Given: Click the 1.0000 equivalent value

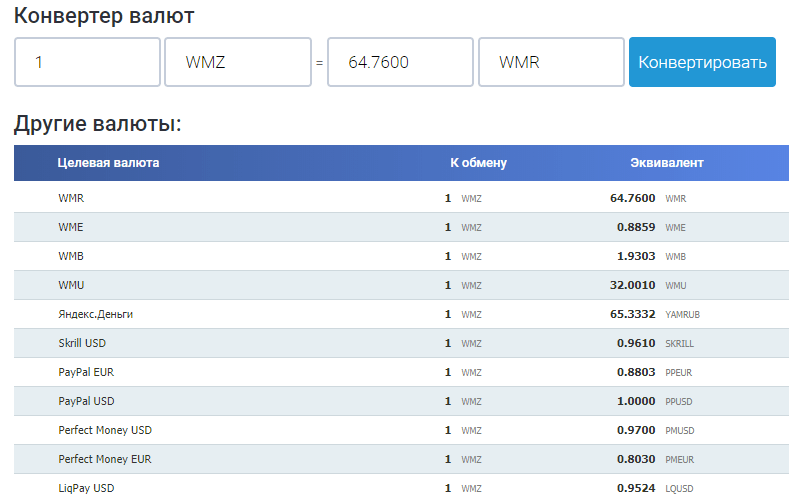Looking at the screenshot, I should [636, 401].
